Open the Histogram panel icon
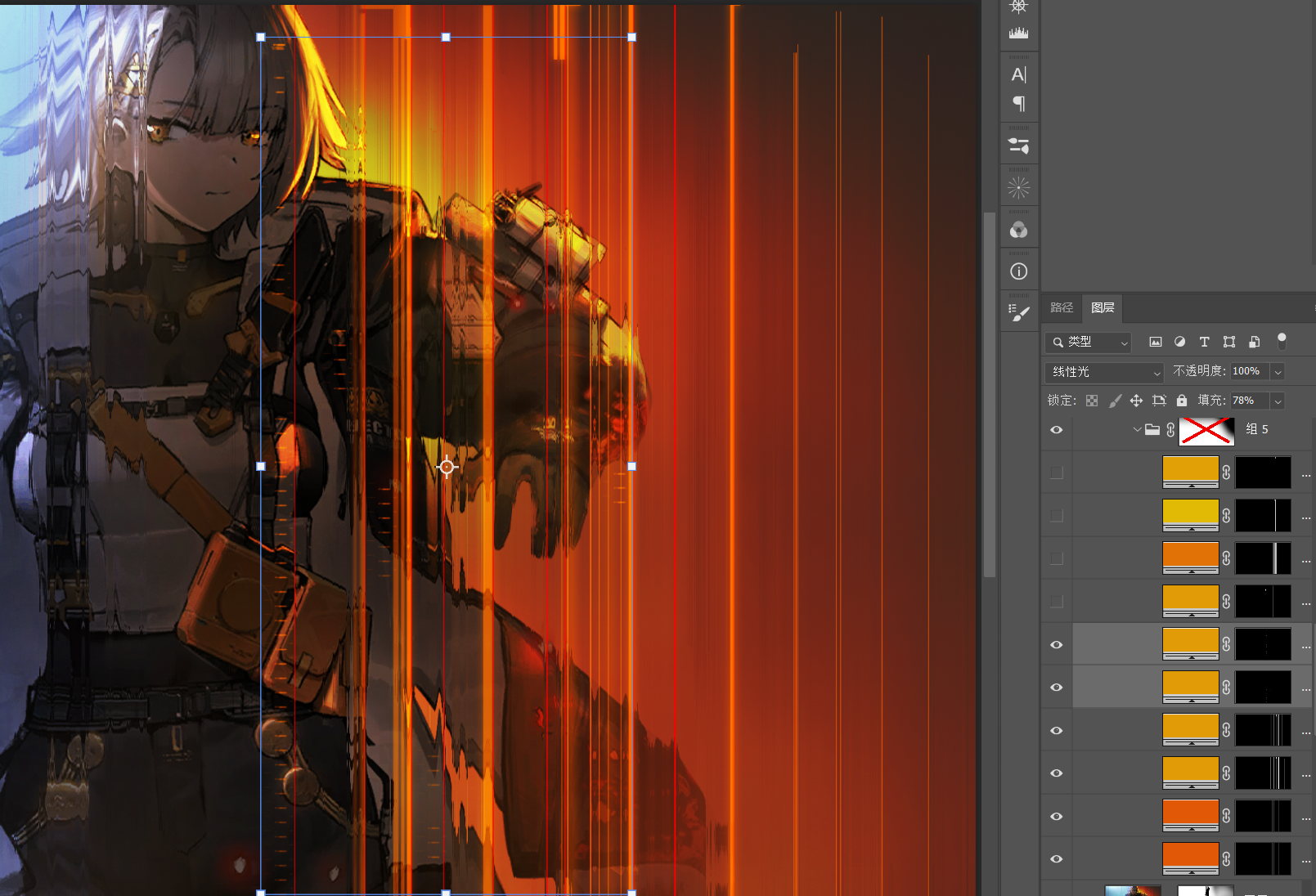 (x=1018, y=33)
